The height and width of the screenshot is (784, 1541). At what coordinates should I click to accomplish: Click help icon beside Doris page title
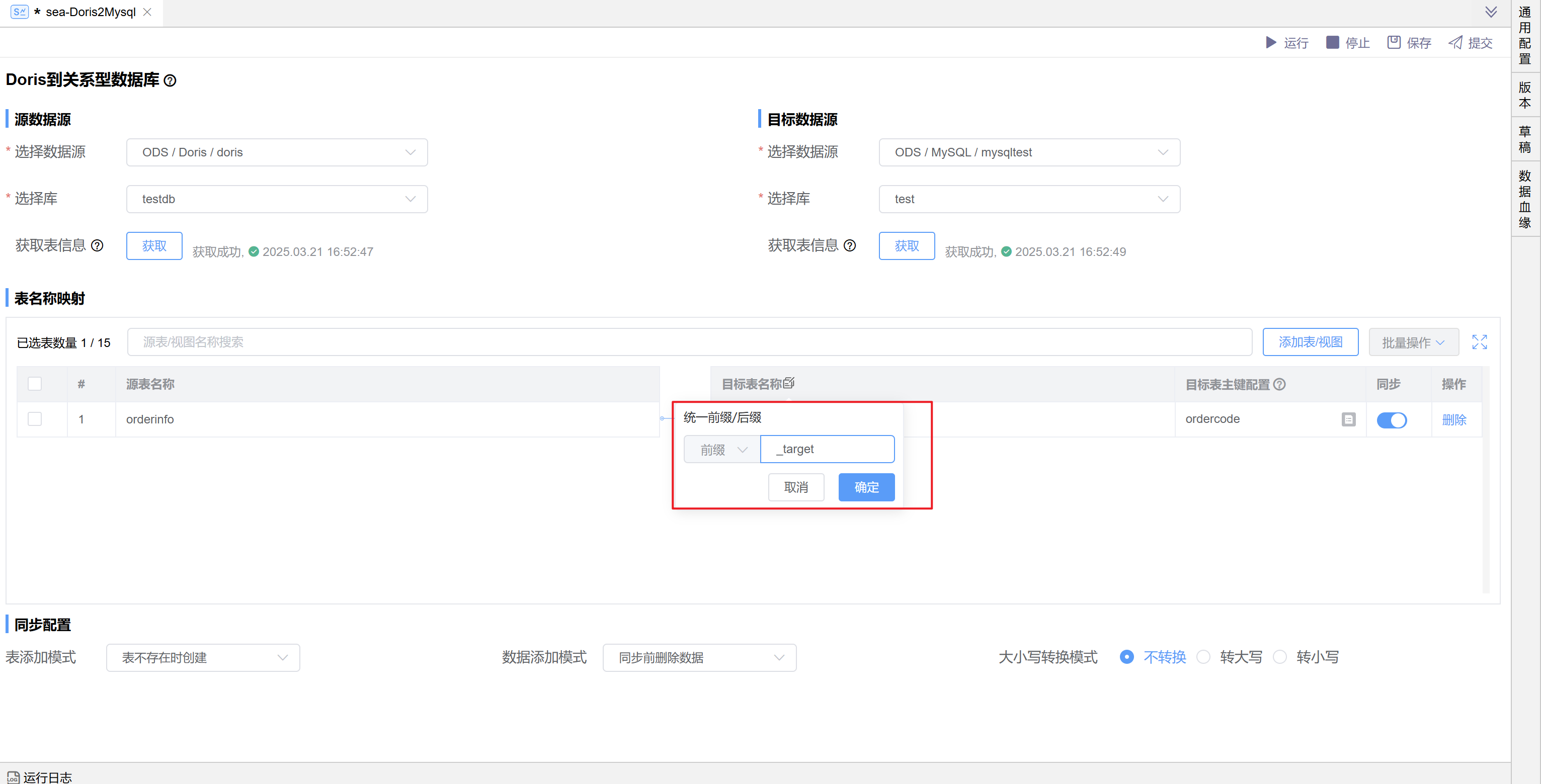point(170,81)
